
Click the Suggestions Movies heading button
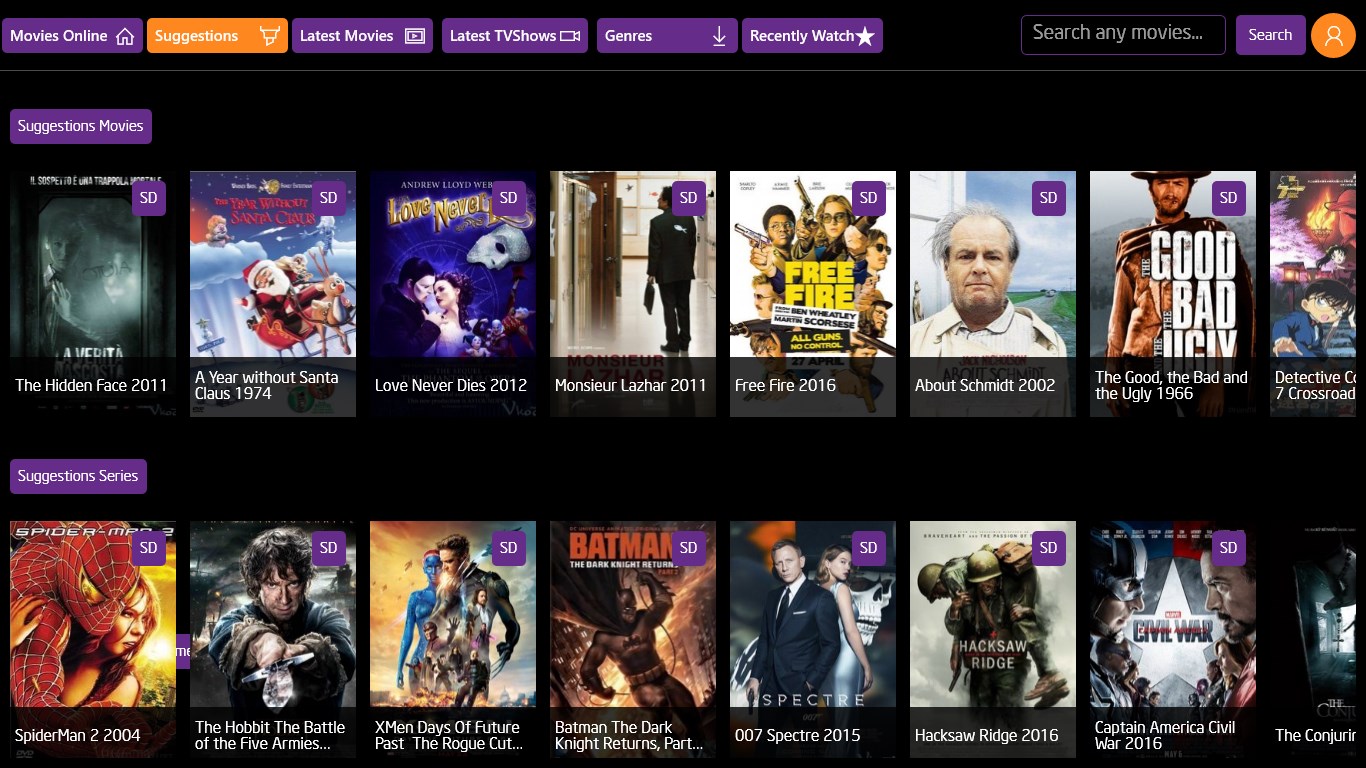(x=81, y=126)
